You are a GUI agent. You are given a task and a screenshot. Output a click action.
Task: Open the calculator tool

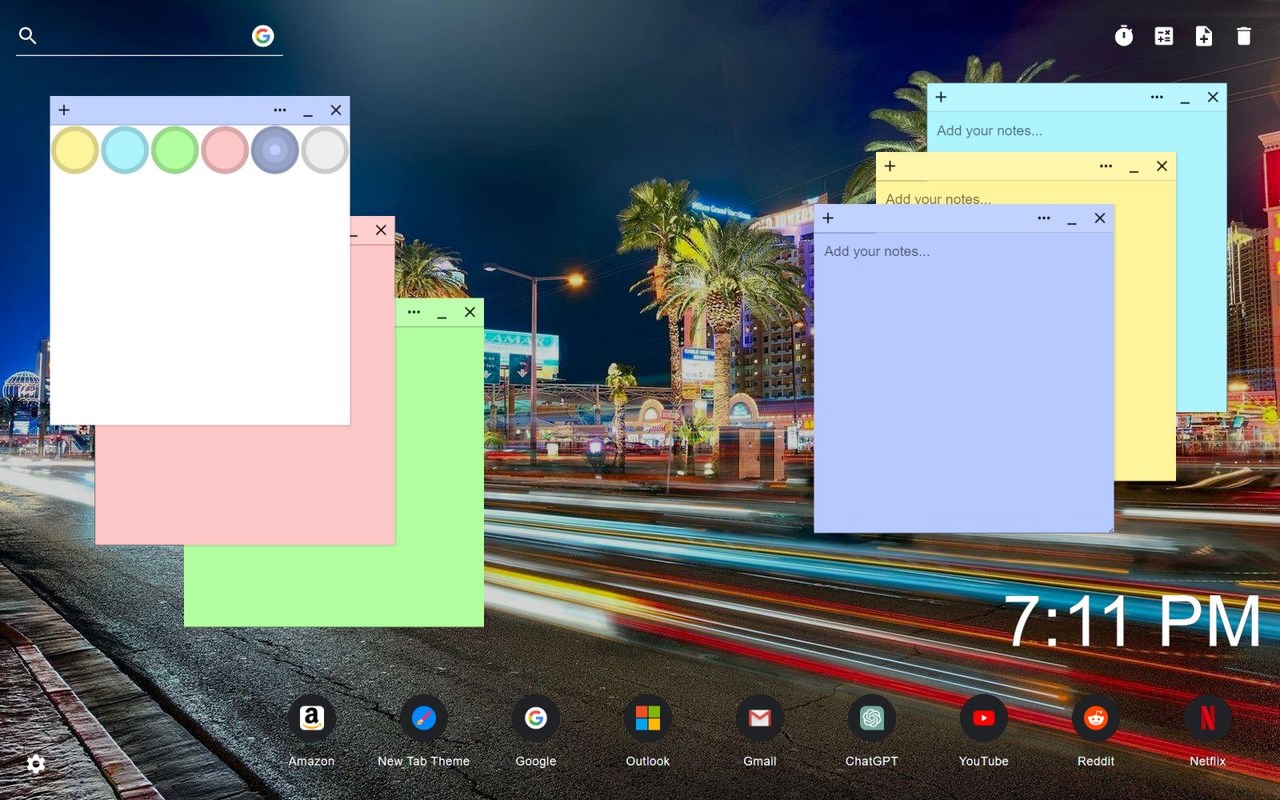point(1164,36)
